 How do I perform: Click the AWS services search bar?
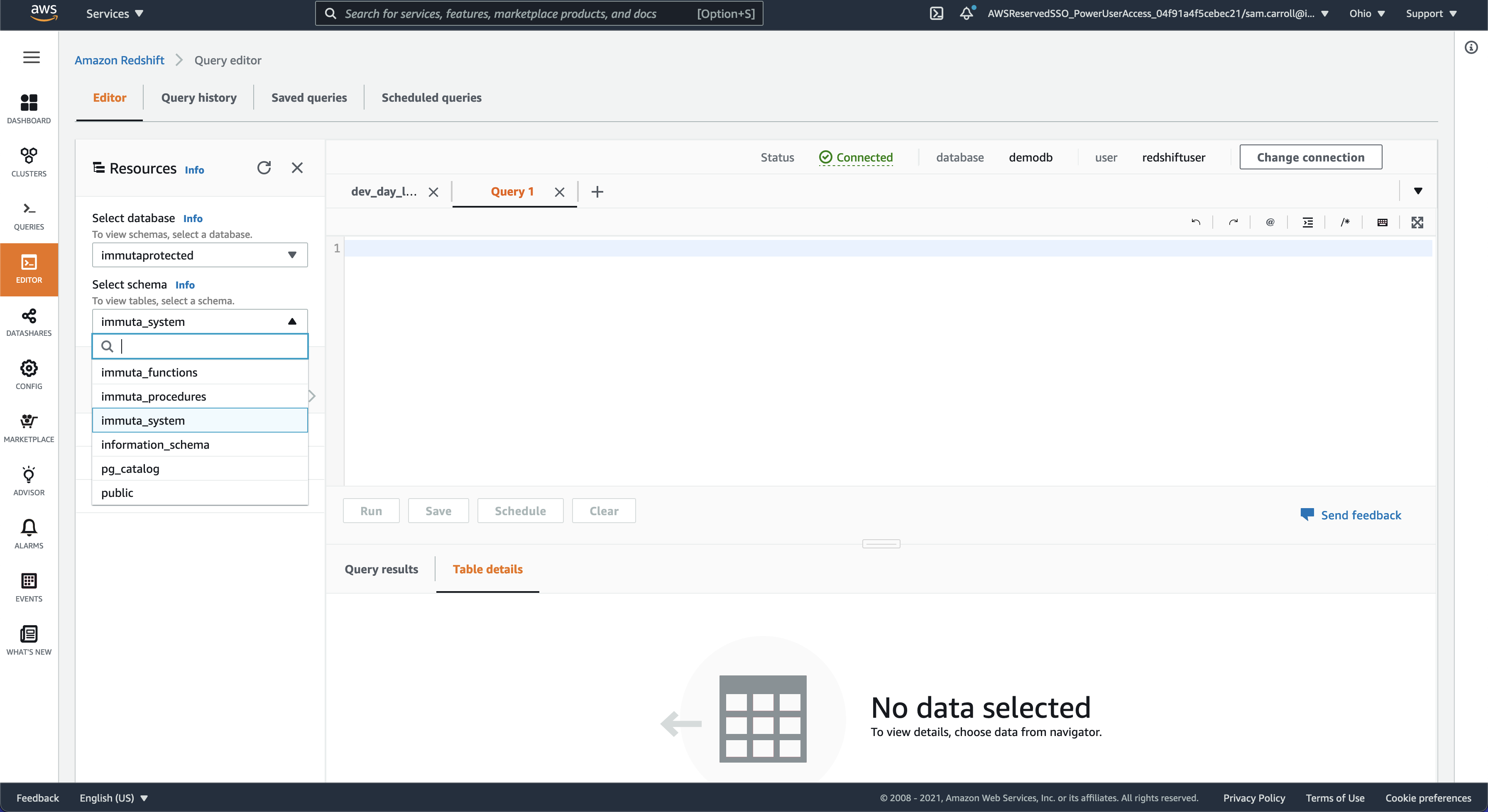click(x=539, y=13)
